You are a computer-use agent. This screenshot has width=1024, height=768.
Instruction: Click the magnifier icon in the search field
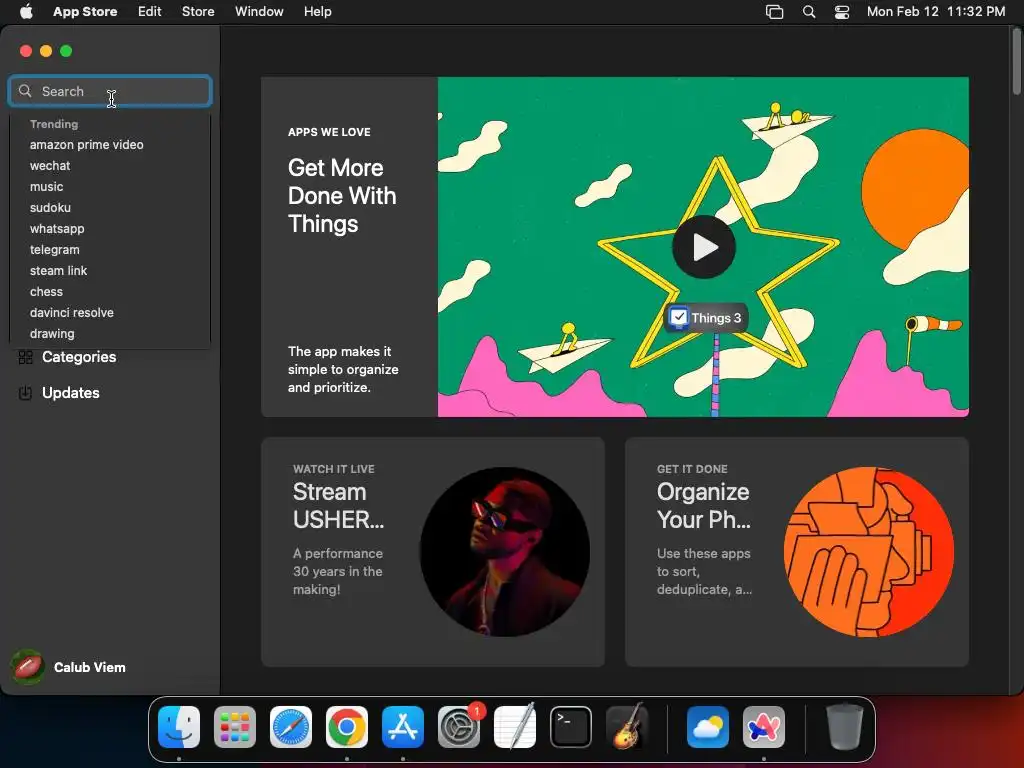tap(25, 91)
